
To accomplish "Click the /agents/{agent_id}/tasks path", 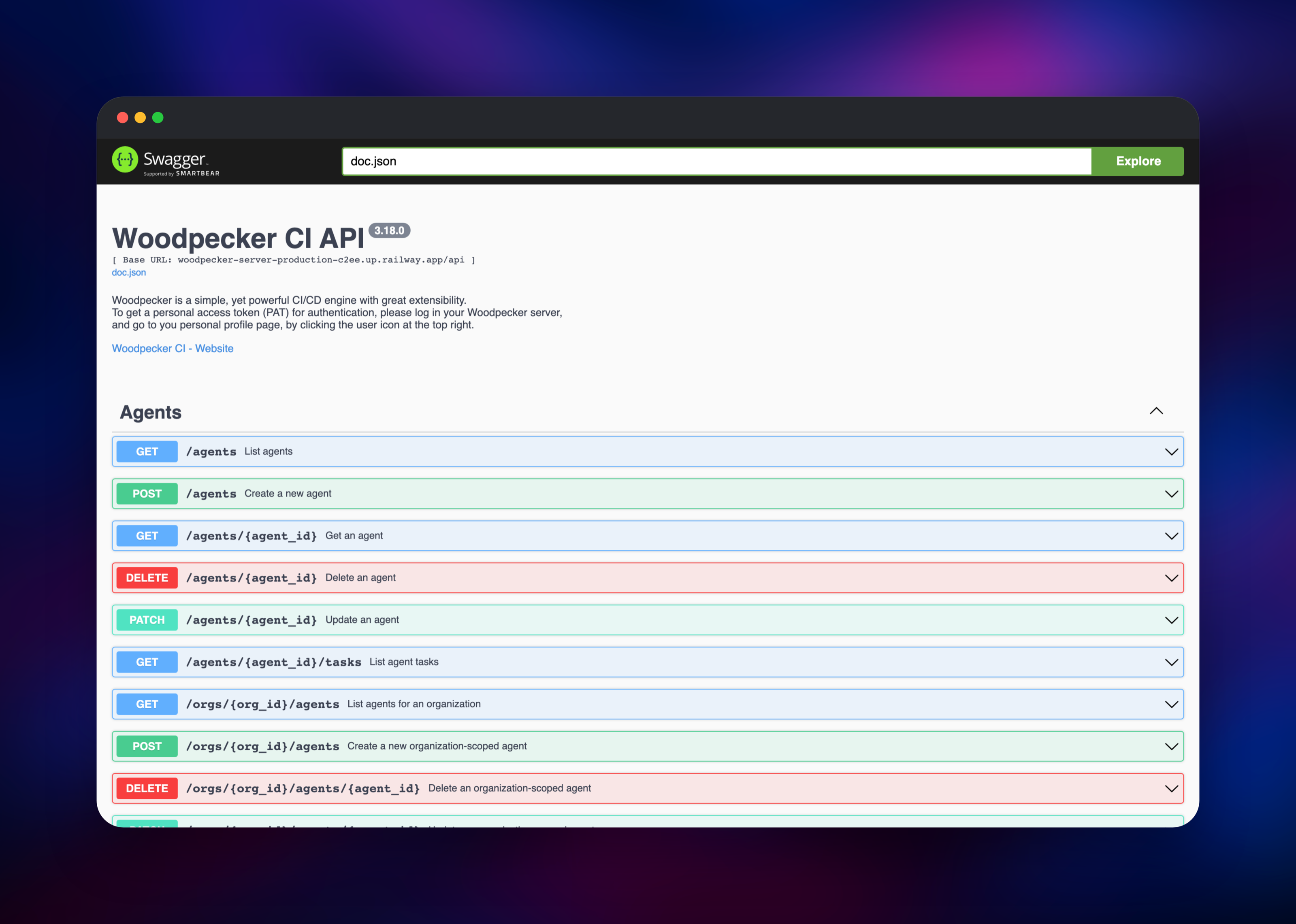I will click(x=274, y=662).
